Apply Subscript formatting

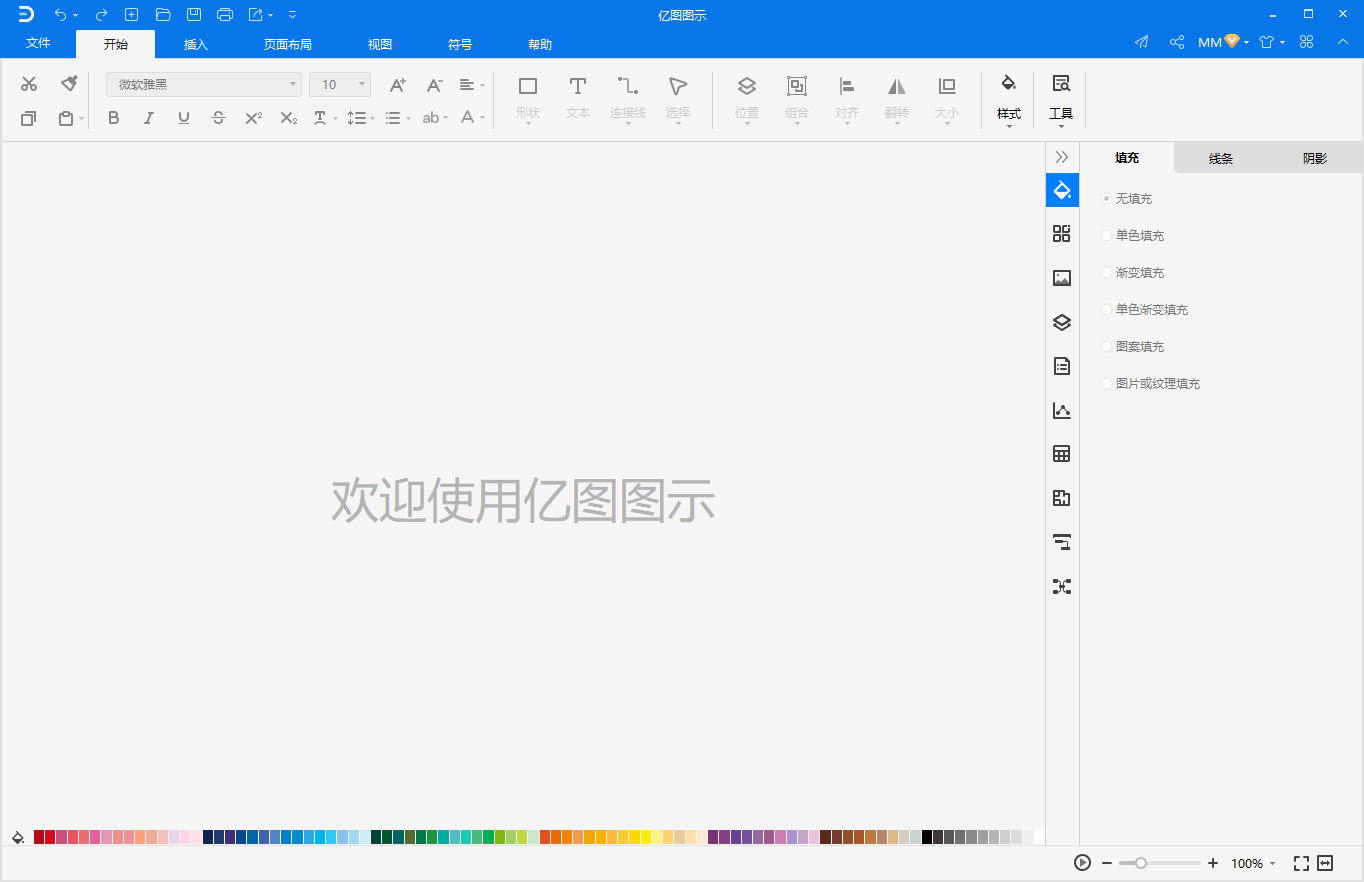pos(289,118)
